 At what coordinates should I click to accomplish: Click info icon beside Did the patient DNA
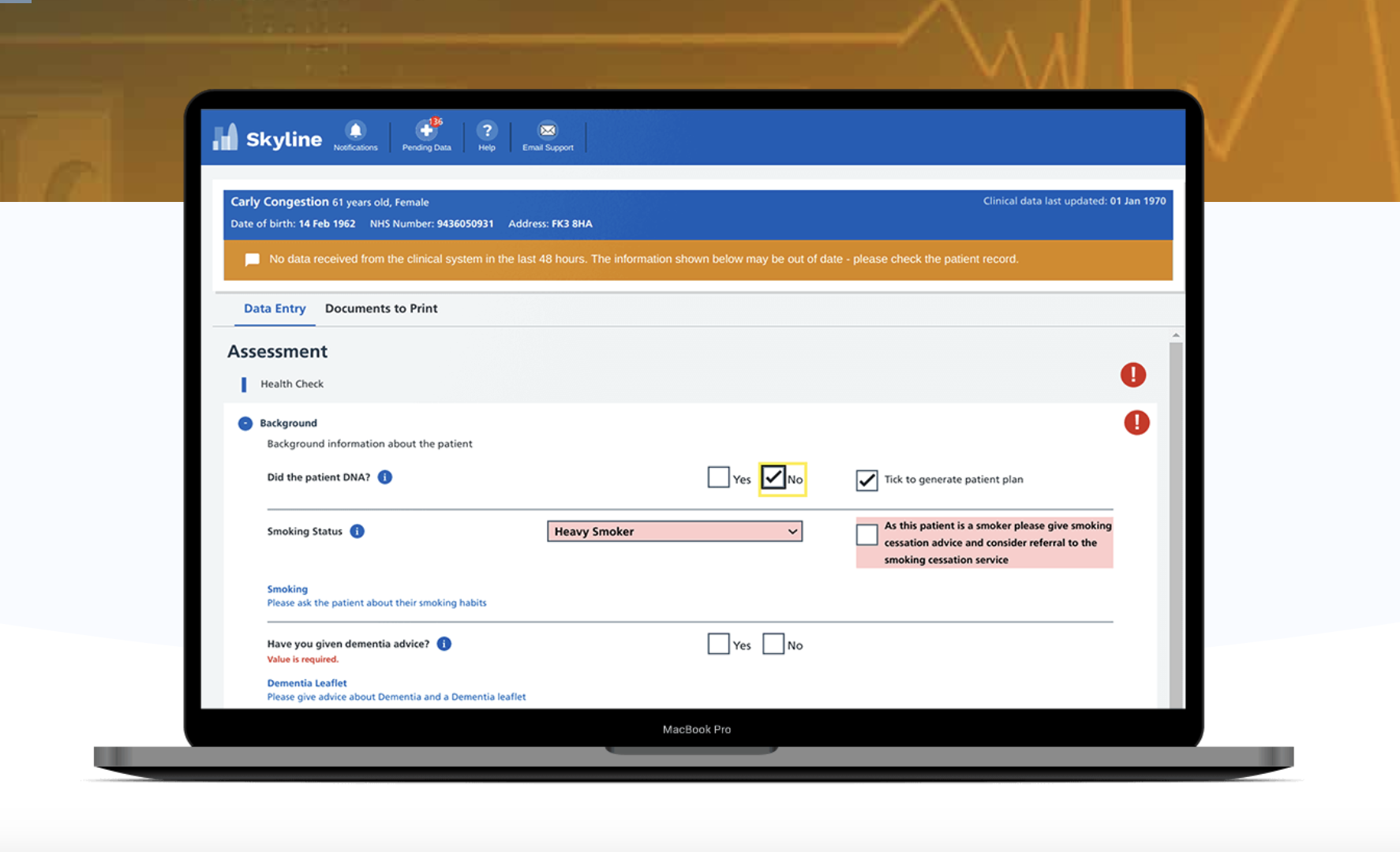385,477
